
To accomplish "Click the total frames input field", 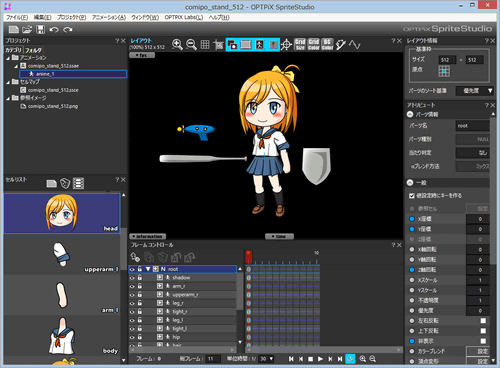I will pyautogui.click(x=213, y=359).
